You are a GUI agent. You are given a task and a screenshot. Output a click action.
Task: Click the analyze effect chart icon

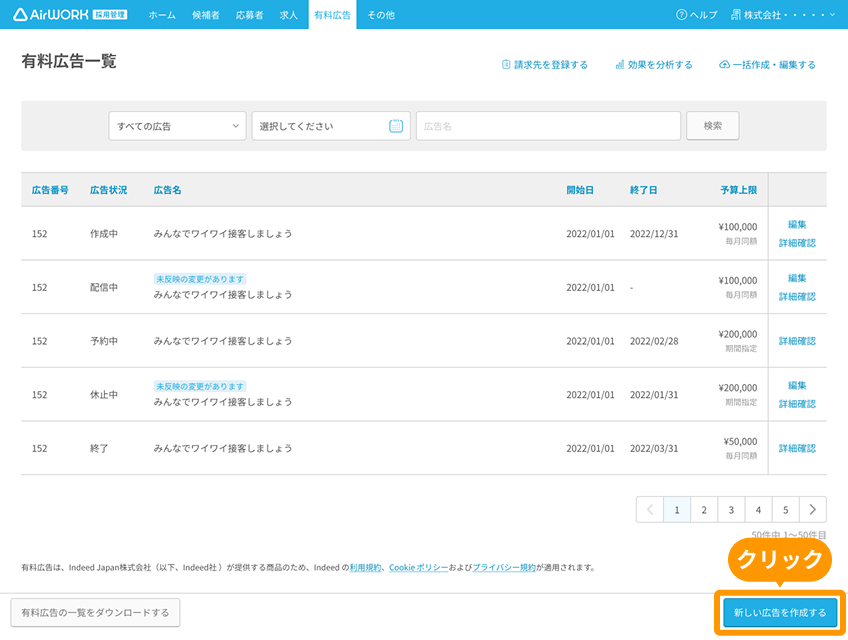620,64
